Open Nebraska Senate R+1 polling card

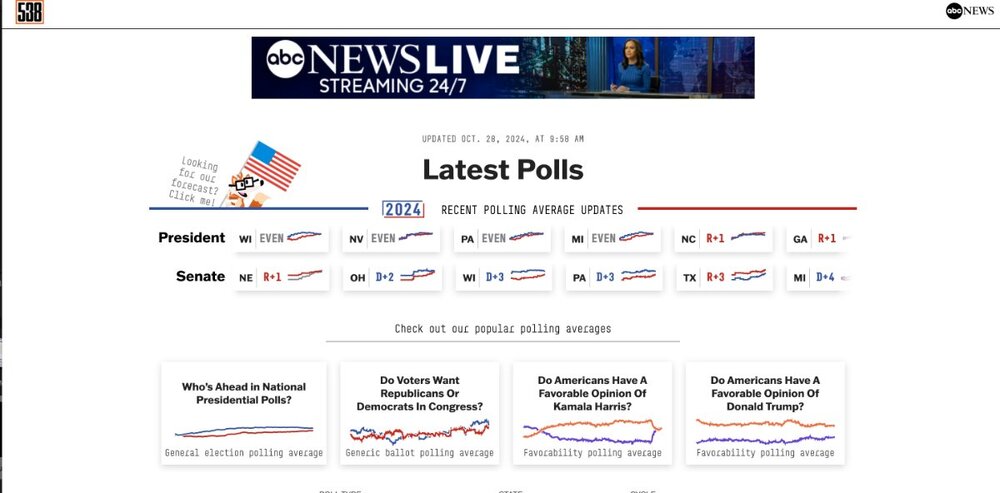pos(281,277)
